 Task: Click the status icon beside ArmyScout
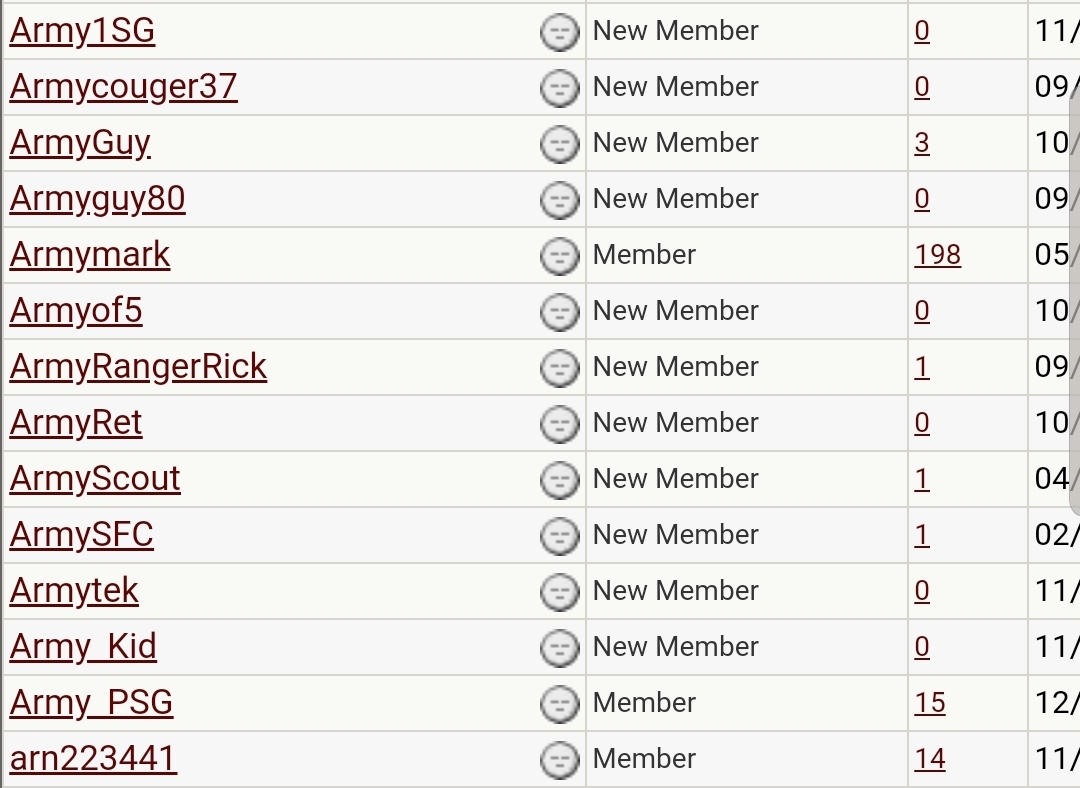point(560,481)
